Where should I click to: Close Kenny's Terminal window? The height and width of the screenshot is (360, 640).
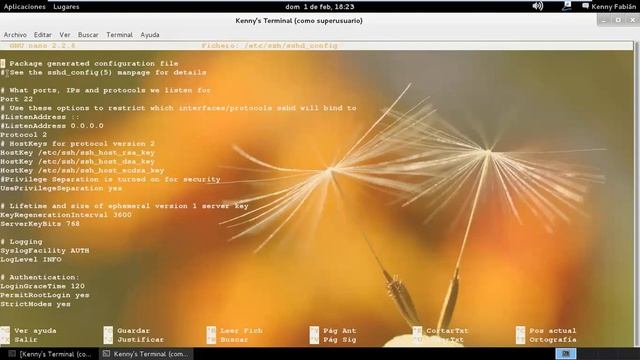point(632,20)
